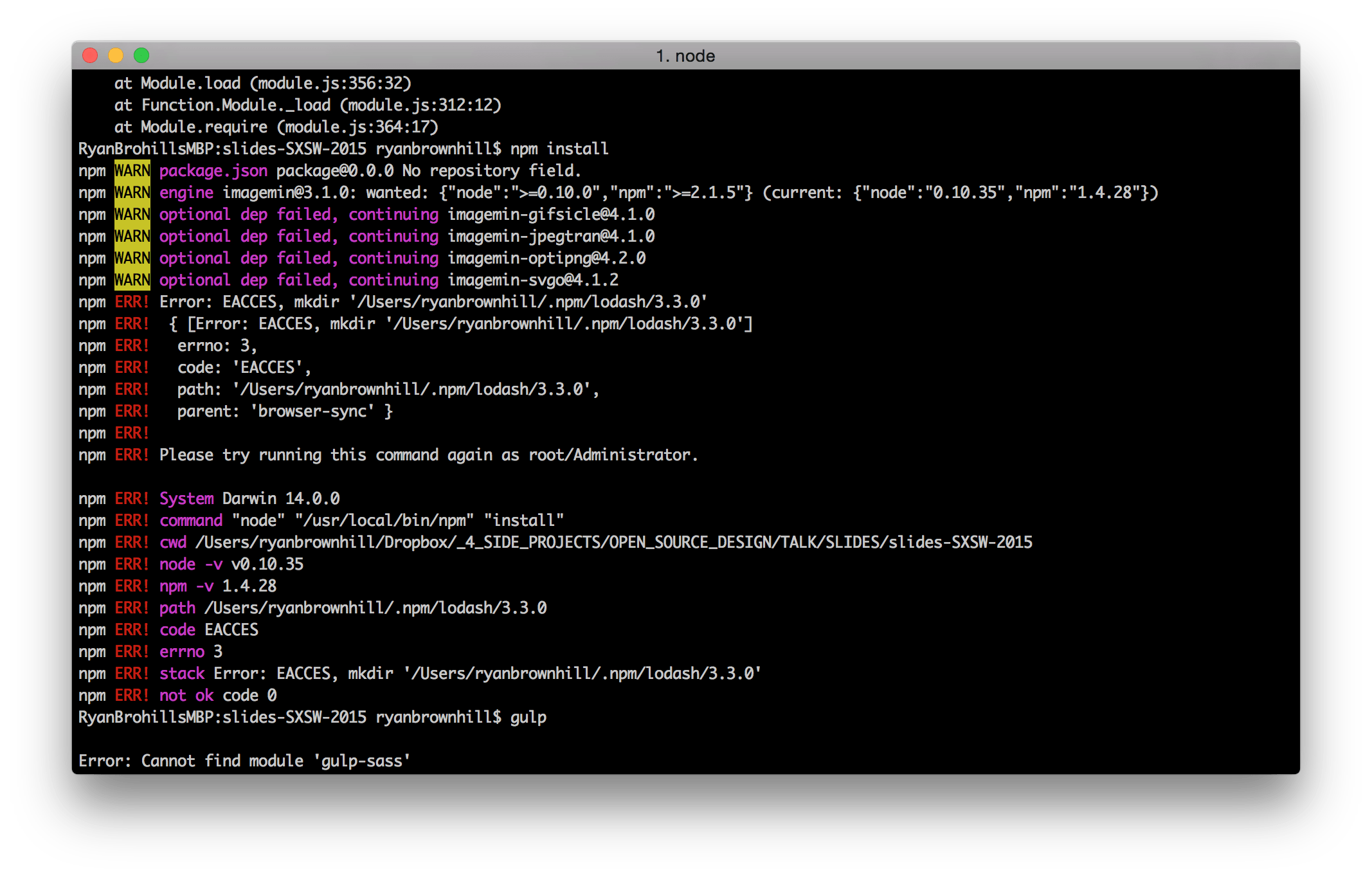Viewport: 1372px width, 877px height.
Task: Click the '"/usr/local/bin/npm"' command path
Action: coord(384,521)
